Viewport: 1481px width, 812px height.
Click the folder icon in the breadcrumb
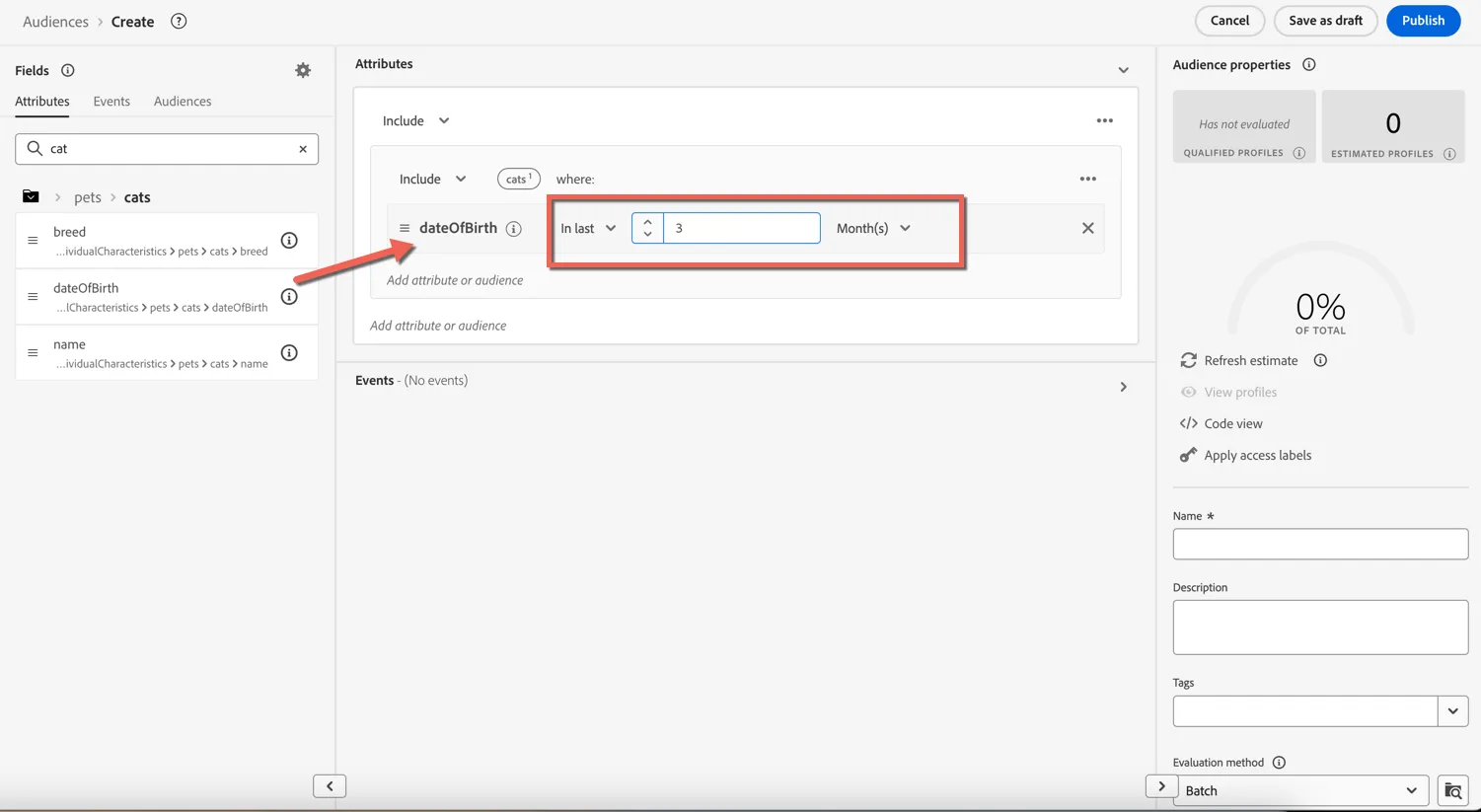pos(31,196)
